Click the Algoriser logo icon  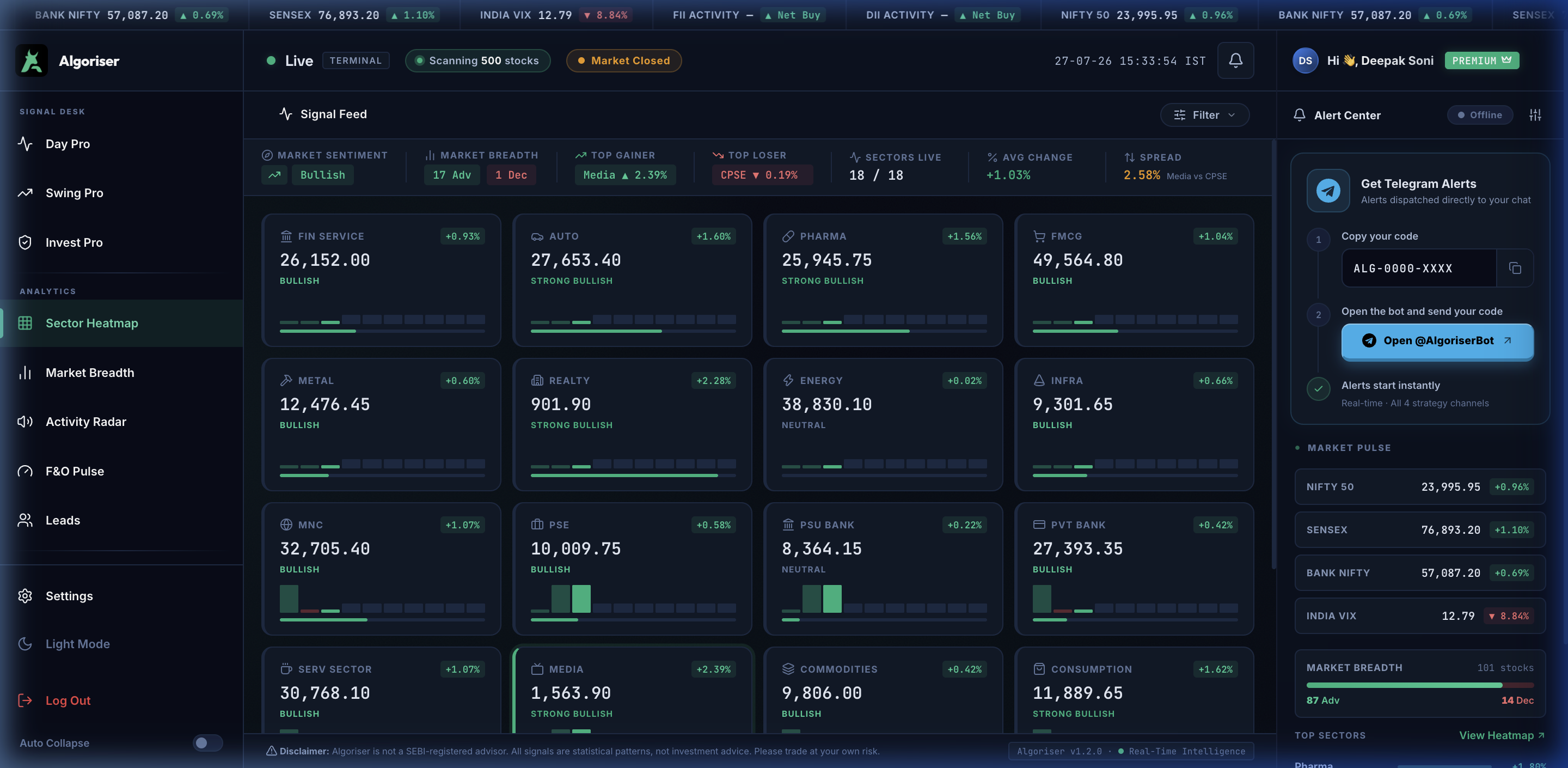pyautogui.click(x=32, y=60)
